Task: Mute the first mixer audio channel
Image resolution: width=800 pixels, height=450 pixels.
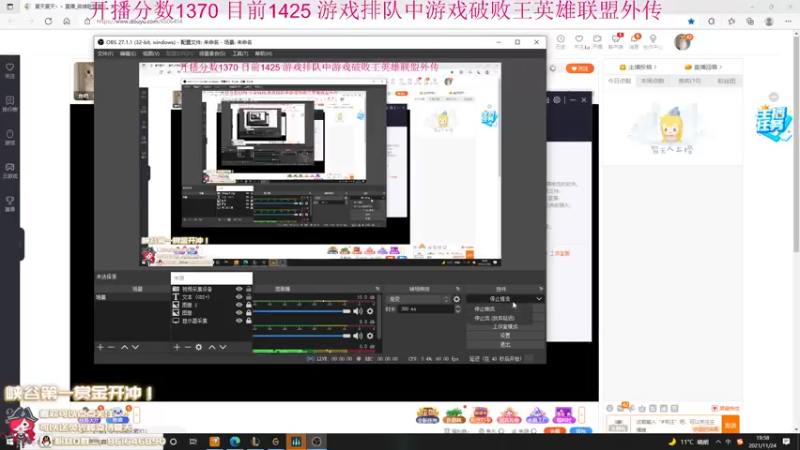Action: [x=358, y=311]
